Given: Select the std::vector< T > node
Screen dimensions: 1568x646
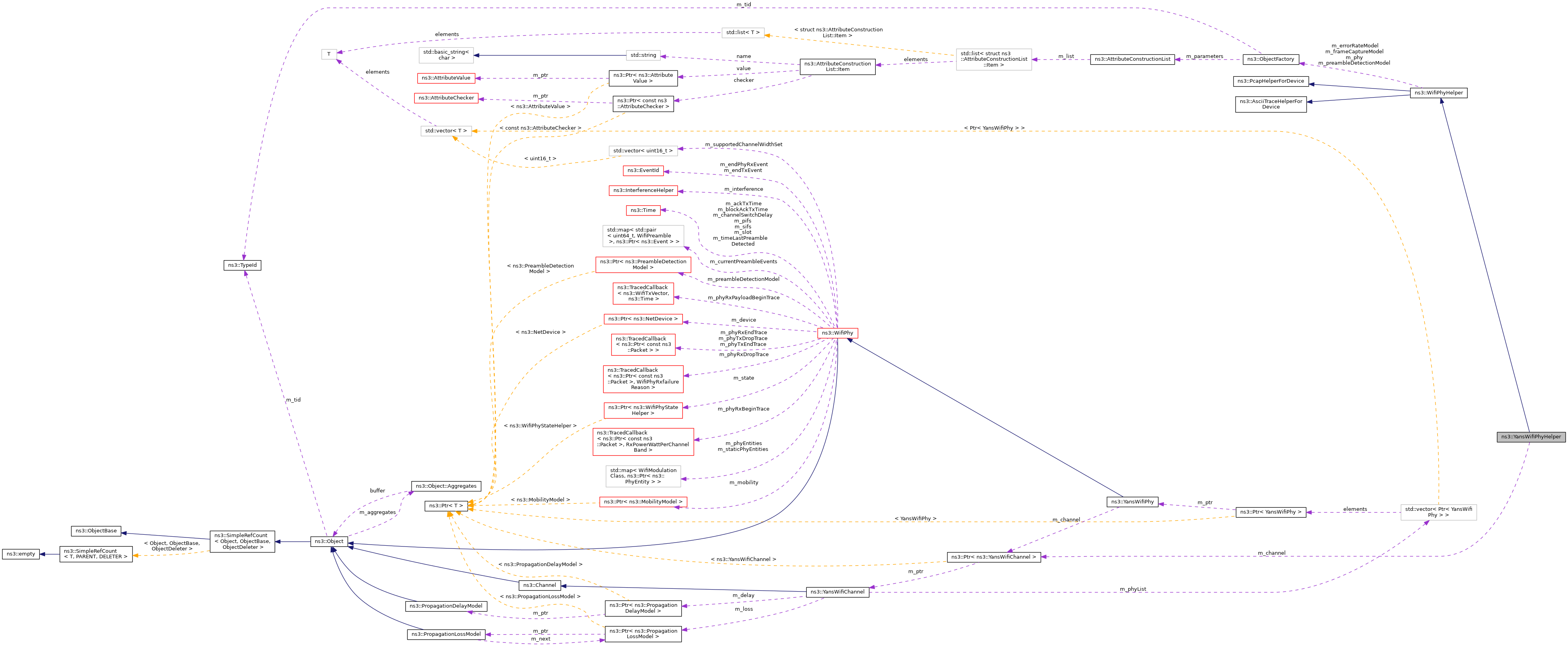Looking at the screenshot, I should point(446,131).
